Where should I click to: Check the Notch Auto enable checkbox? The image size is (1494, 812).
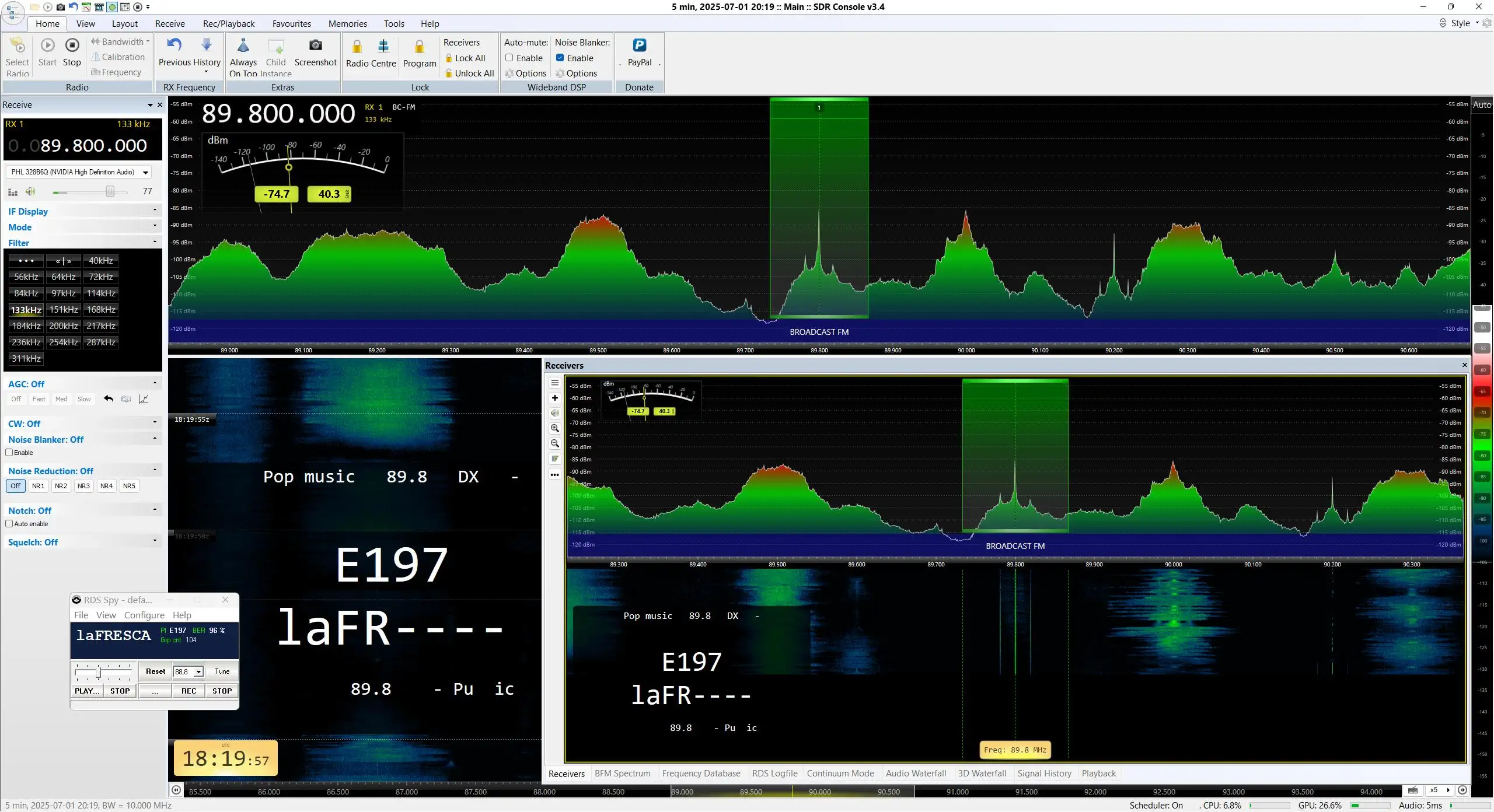coord(9,524)
